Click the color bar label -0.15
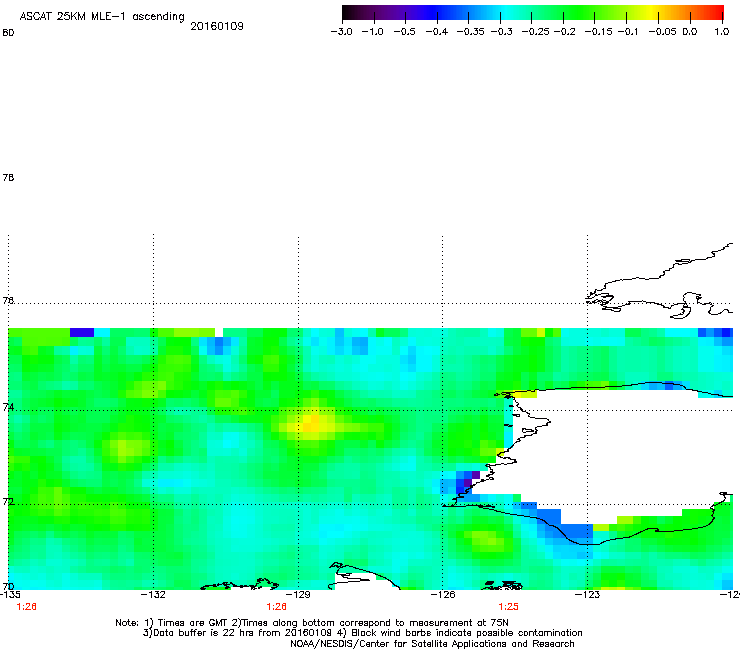The width and height of the screenshot is (740, 650). pyautogui.click(x=598, y=32)
